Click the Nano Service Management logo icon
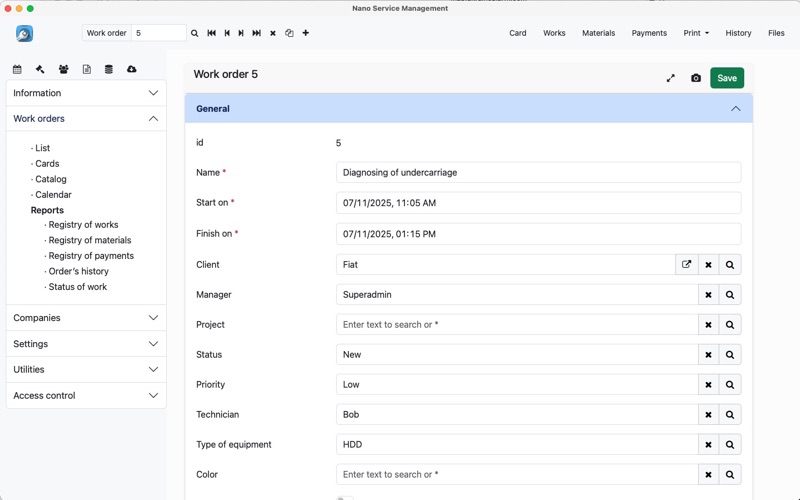Viewport: 800px width, 500px height. (24, 33)
